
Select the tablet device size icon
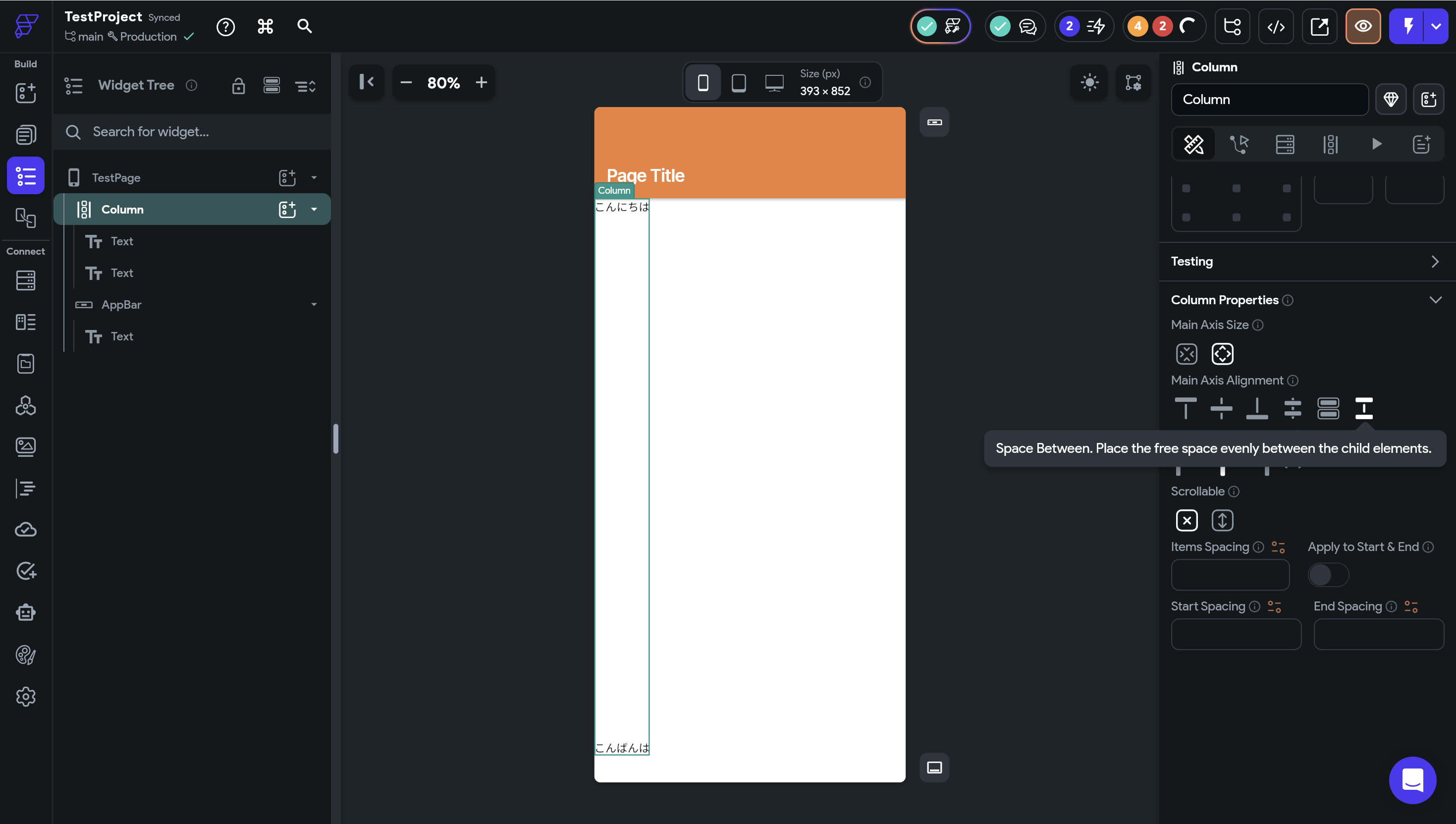pos(738,83)
